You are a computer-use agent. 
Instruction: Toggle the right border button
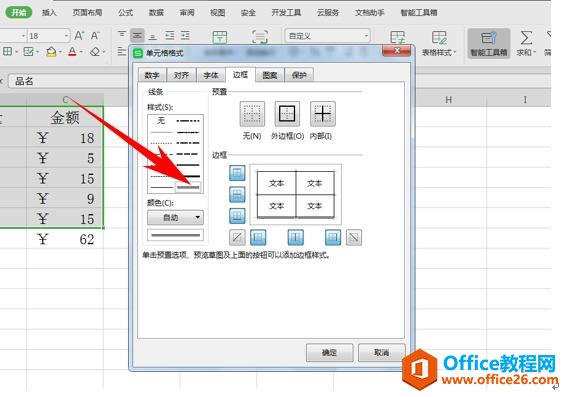click(x=333, y=237)
